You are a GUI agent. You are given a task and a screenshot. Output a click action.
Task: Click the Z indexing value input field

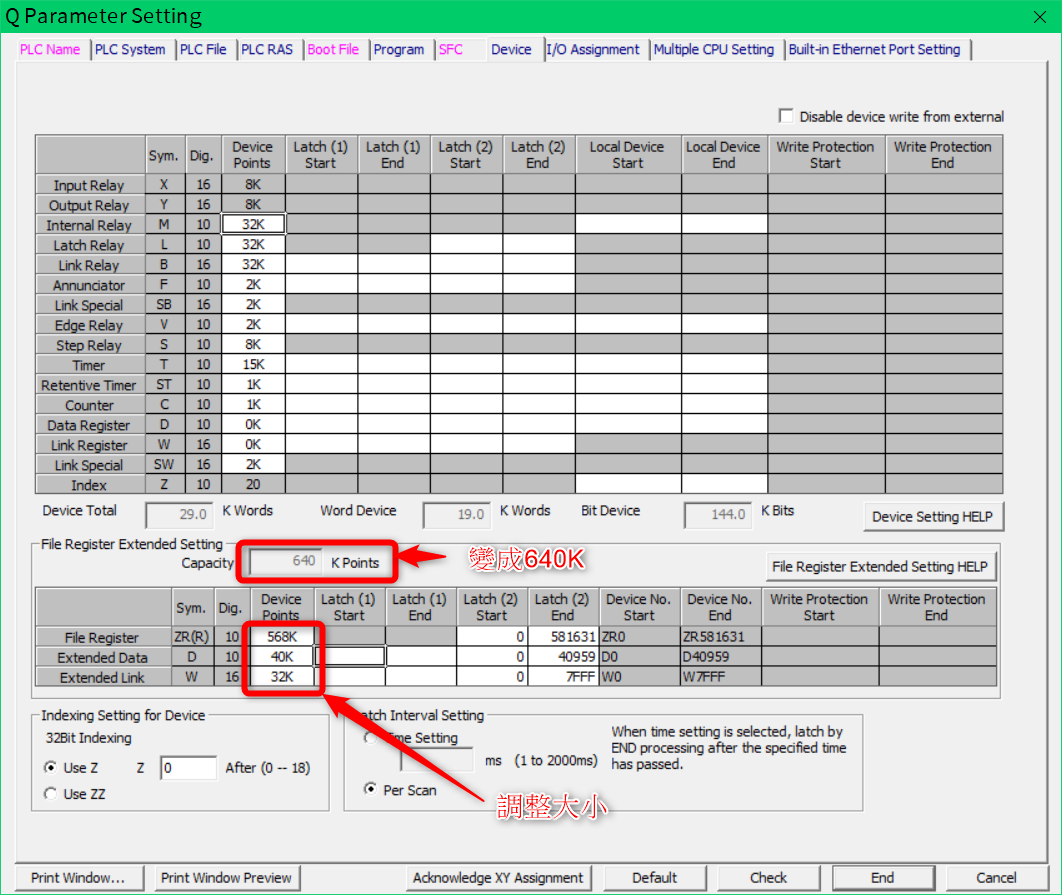pos(188,768)
